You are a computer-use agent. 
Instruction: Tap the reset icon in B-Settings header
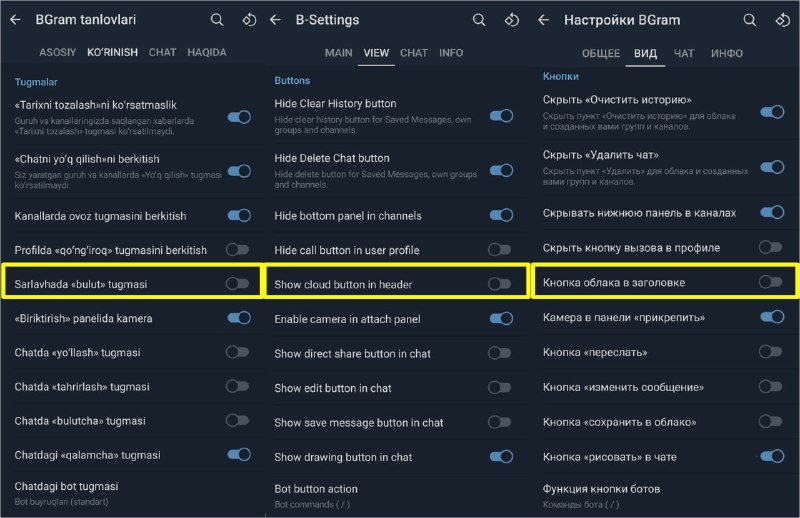point(512,20)
